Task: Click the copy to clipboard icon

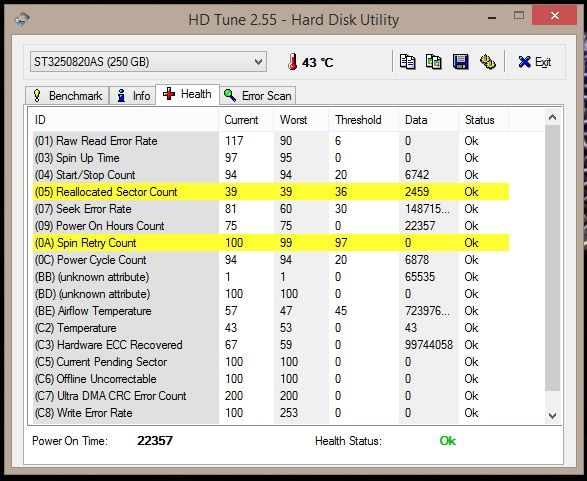Action: point(407,62)
